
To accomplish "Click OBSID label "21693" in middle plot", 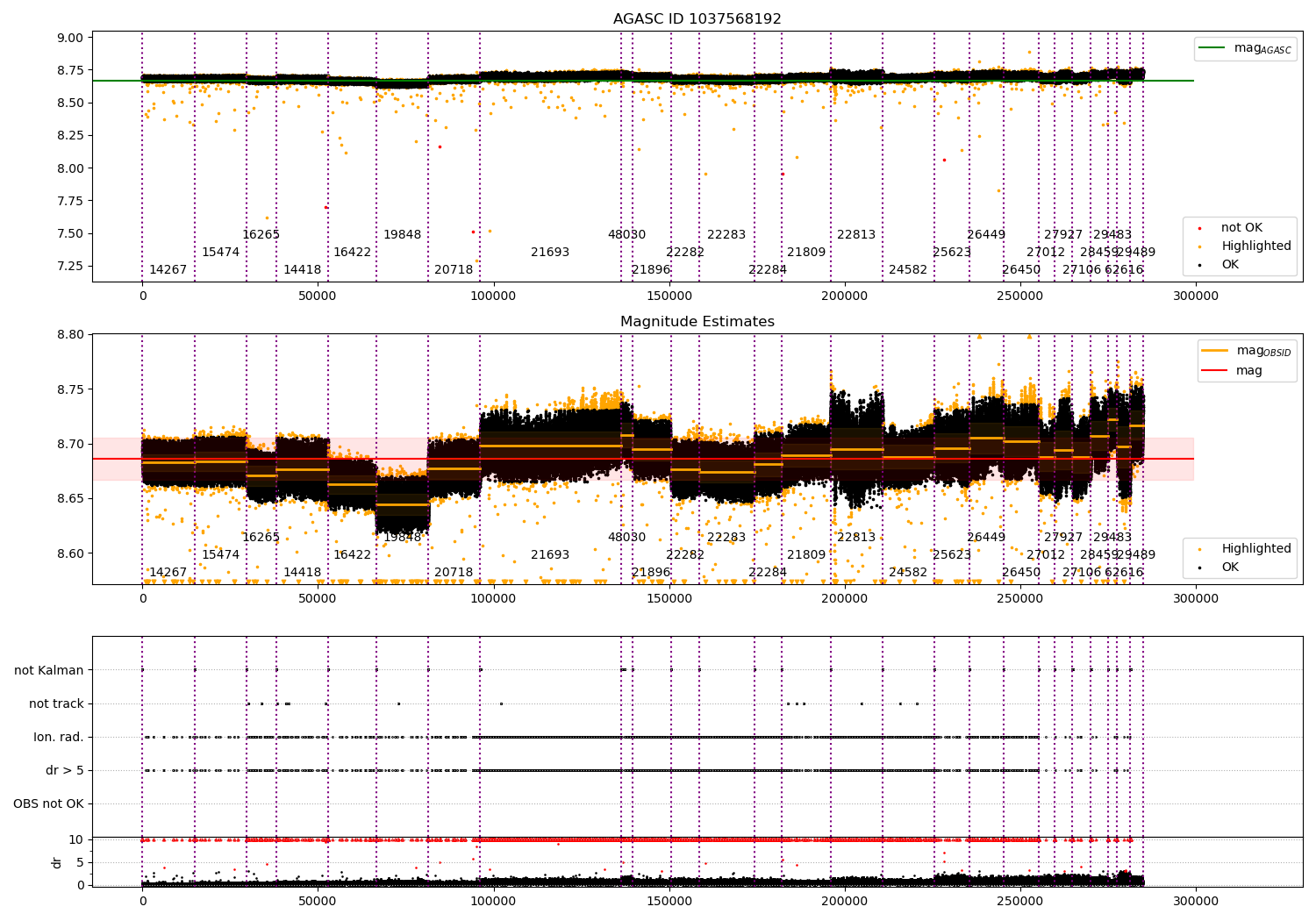I will (x=550, y=555).
